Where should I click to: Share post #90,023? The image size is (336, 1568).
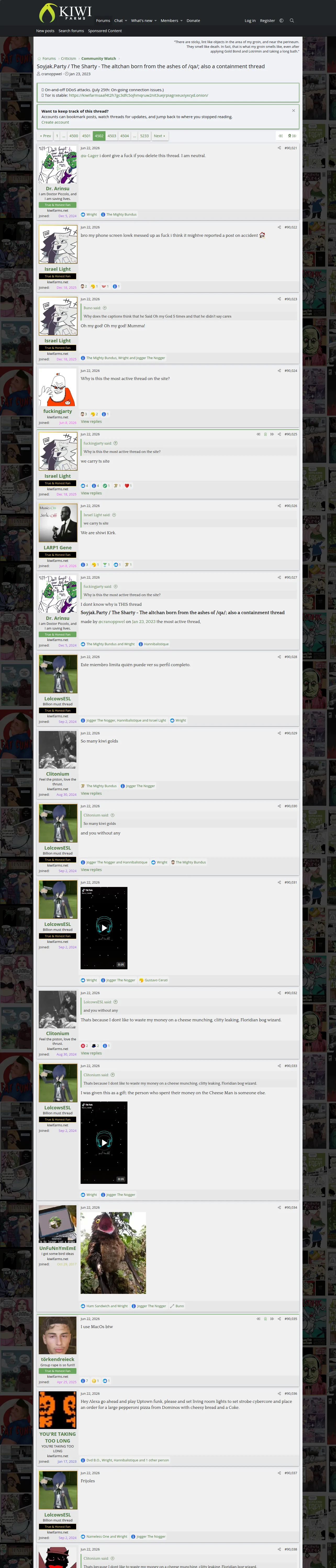(279, 299)
